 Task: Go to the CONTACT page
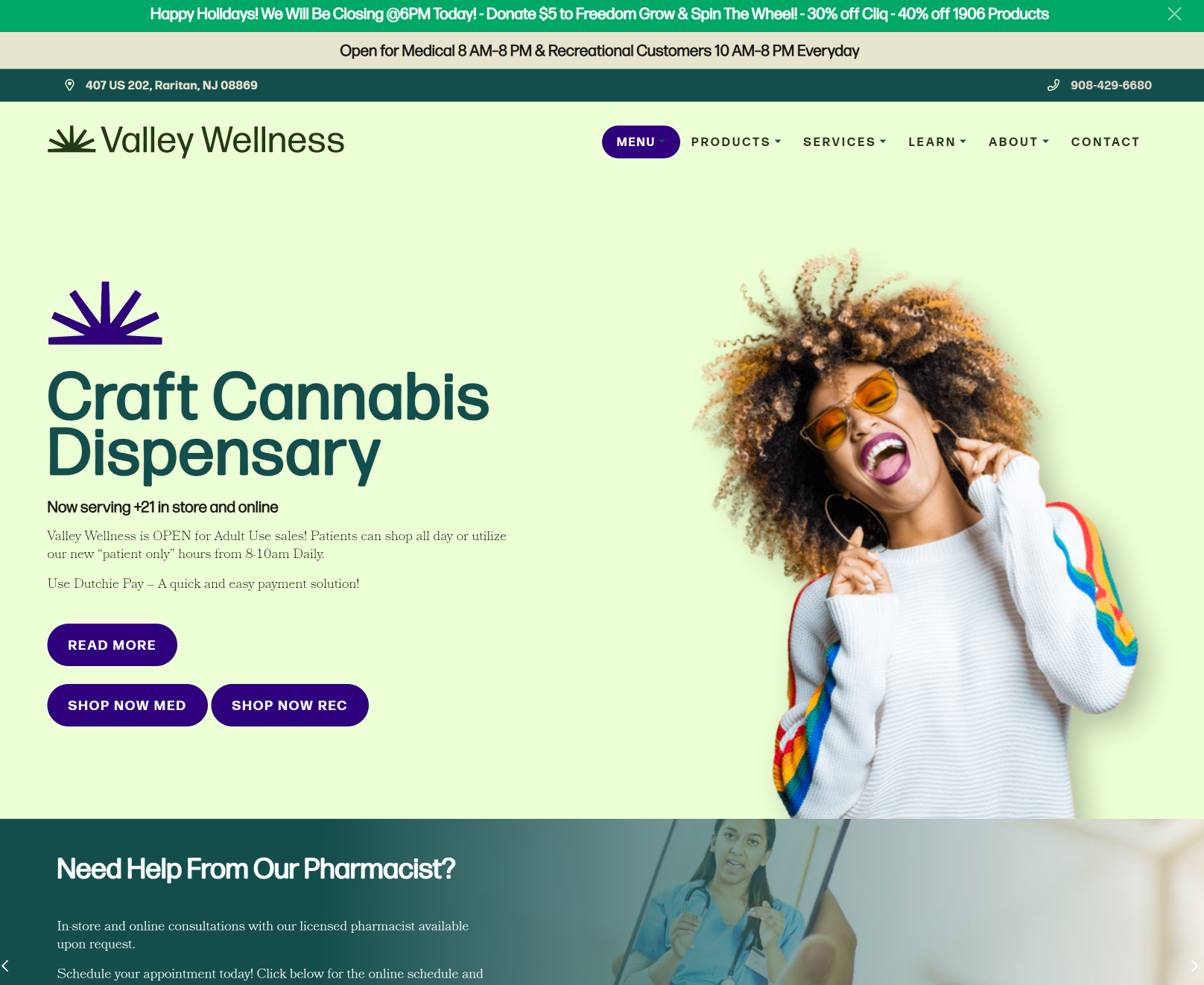1105,142
